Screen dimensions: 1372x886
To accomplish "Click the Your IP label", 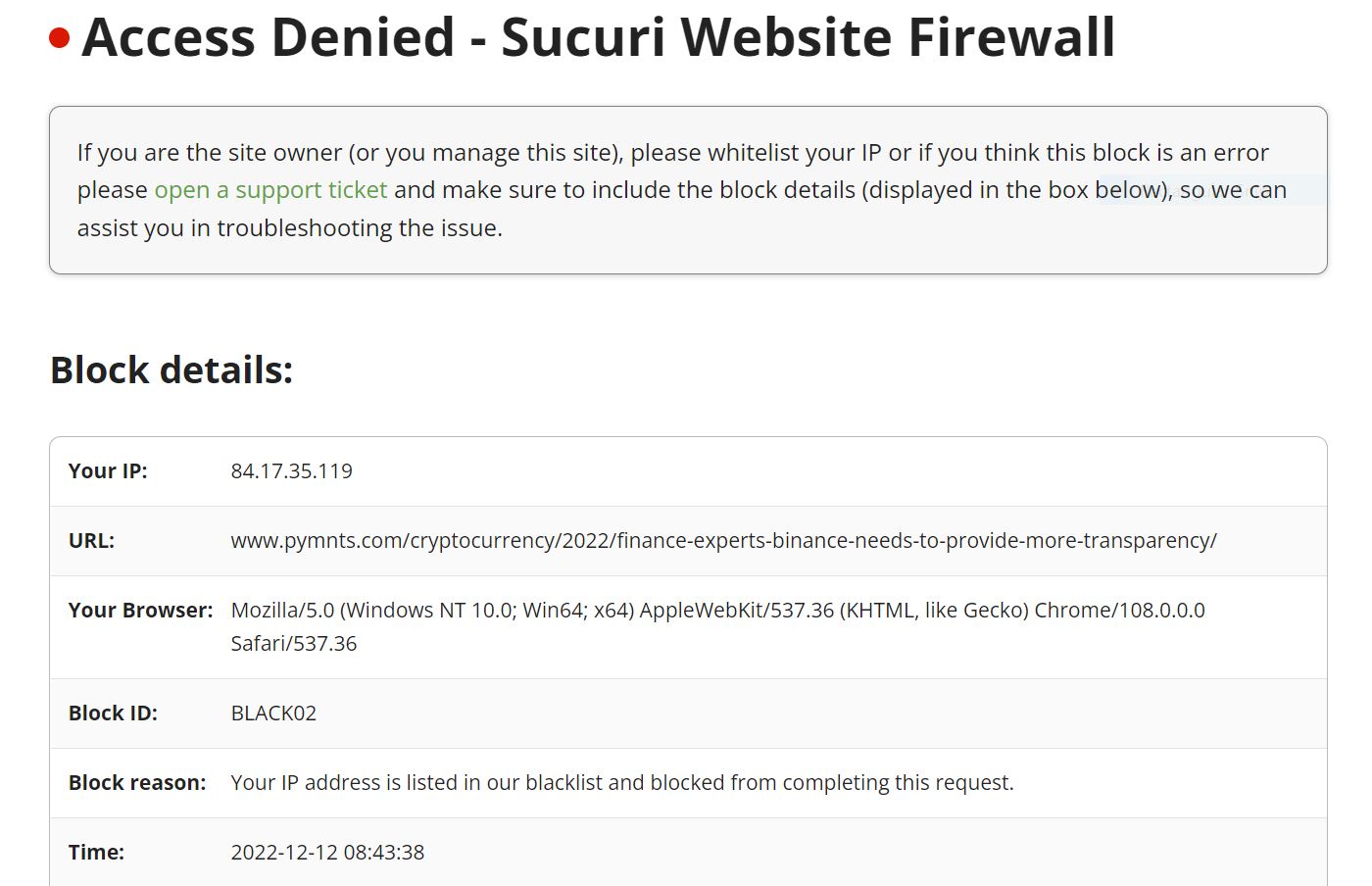I will [108, 471].
